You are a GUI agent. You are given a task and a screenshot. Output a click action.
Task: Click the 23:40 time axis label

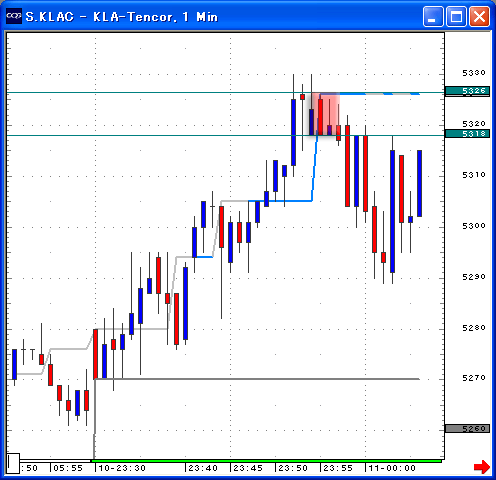[203, 468]
